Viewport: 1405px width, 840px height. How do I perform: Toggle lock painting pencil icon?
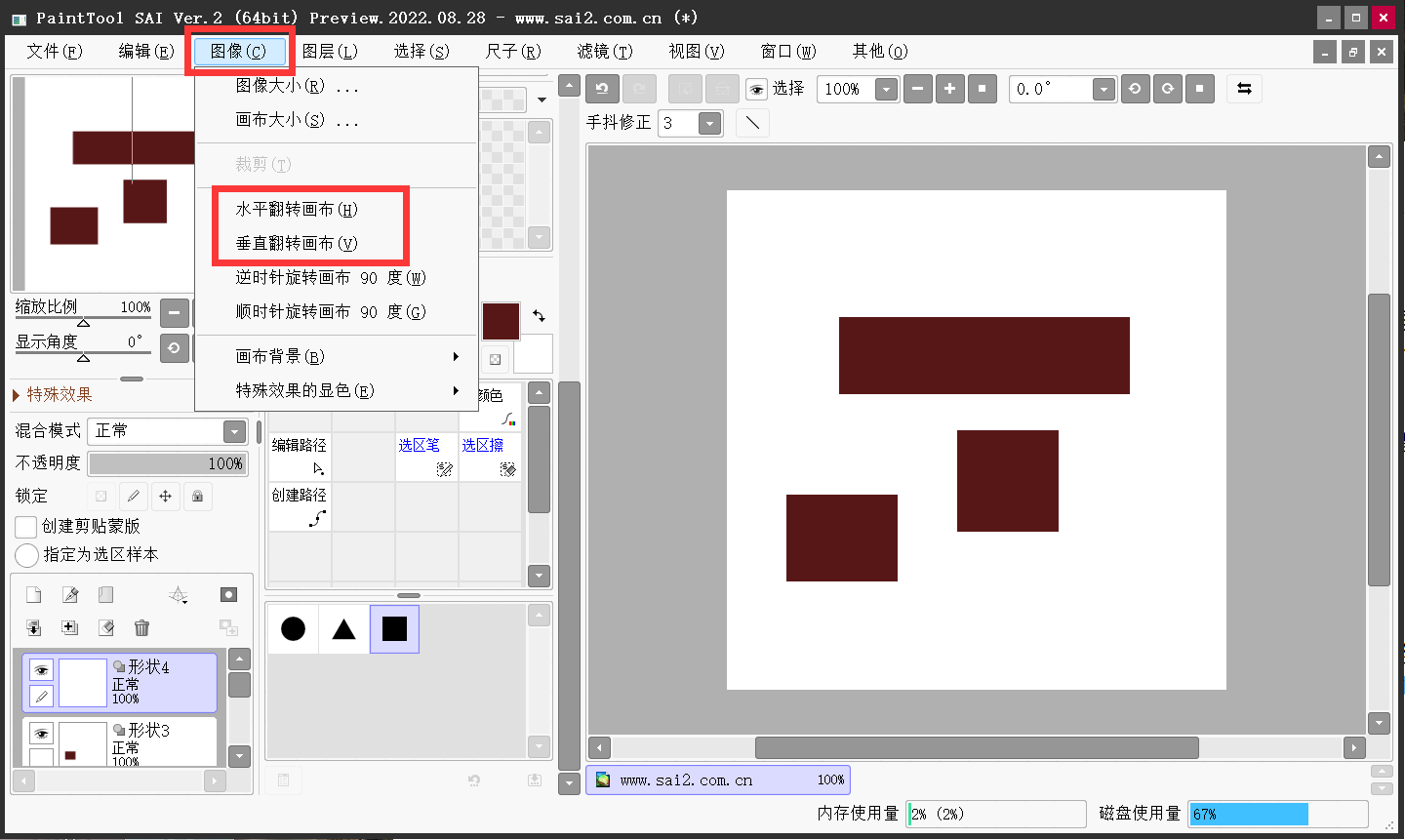pos(133,496)
